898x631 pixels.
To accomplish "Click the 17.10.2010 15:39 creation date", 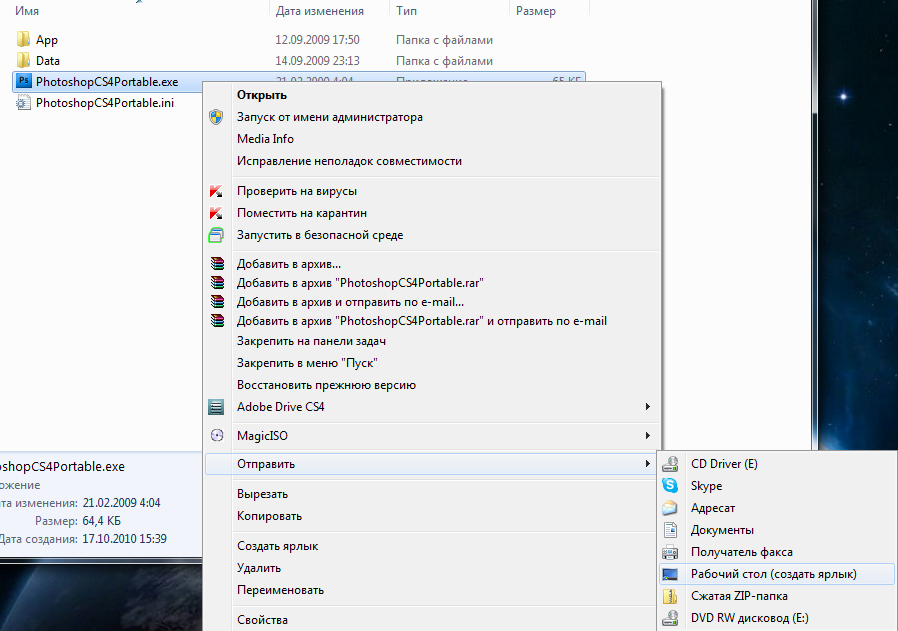I will [124, 539].
